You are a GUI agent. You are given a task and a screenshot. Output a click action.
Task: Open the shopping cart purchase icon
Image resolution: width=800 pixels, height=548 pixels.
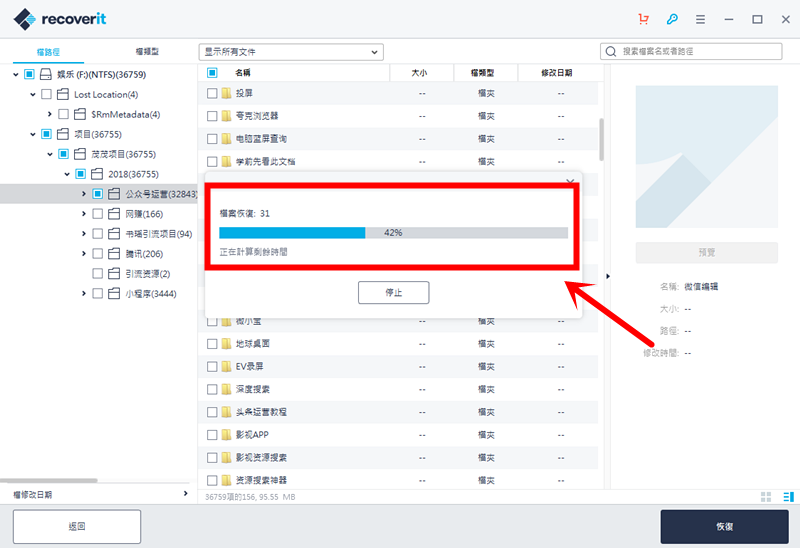point(643,19)
